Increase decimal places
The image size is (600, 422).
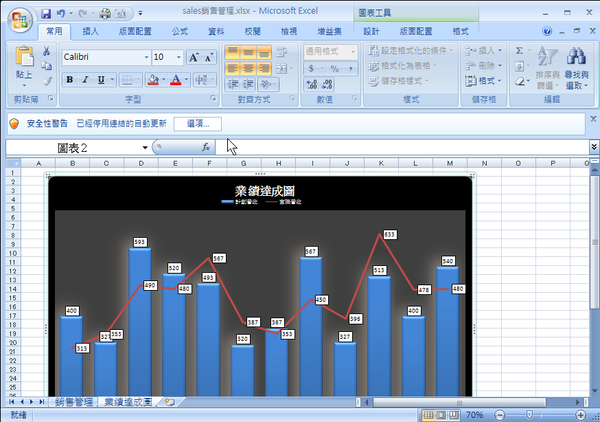coord(311,84)
